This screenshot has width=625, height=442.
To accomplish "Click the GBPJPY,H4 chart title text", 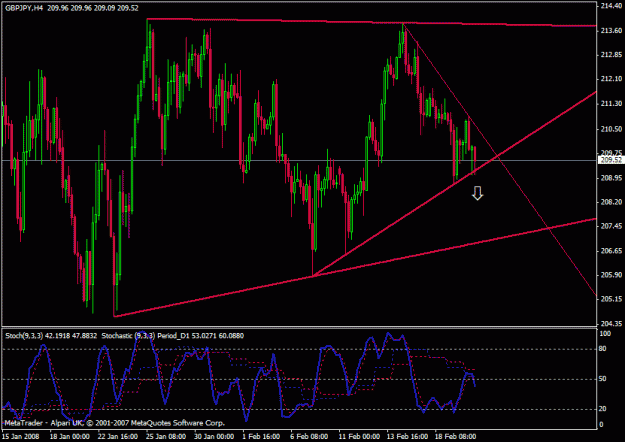I will (24, 8).
